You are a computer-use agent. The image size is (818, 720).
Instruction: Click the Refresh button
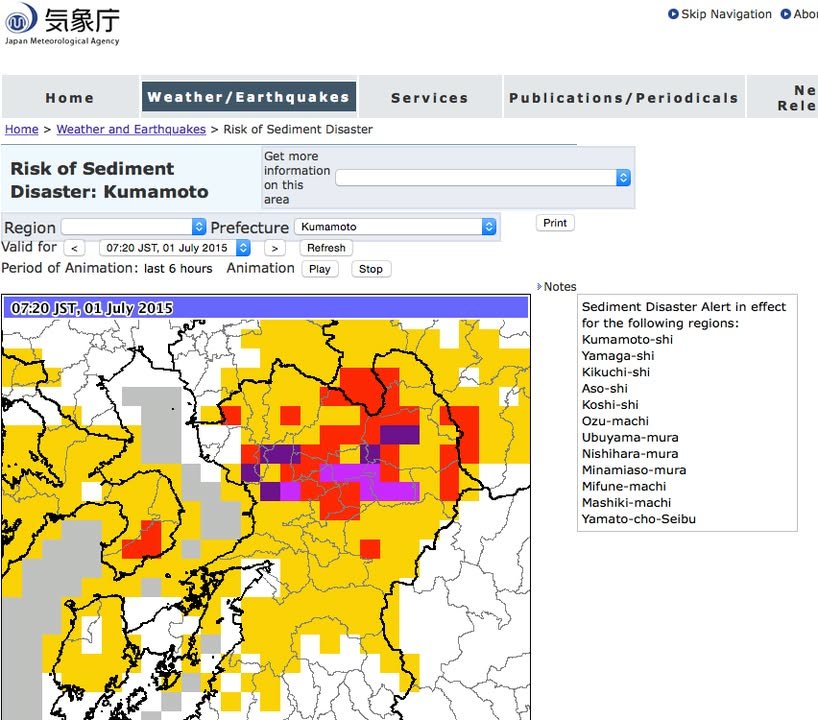(326, 248)
